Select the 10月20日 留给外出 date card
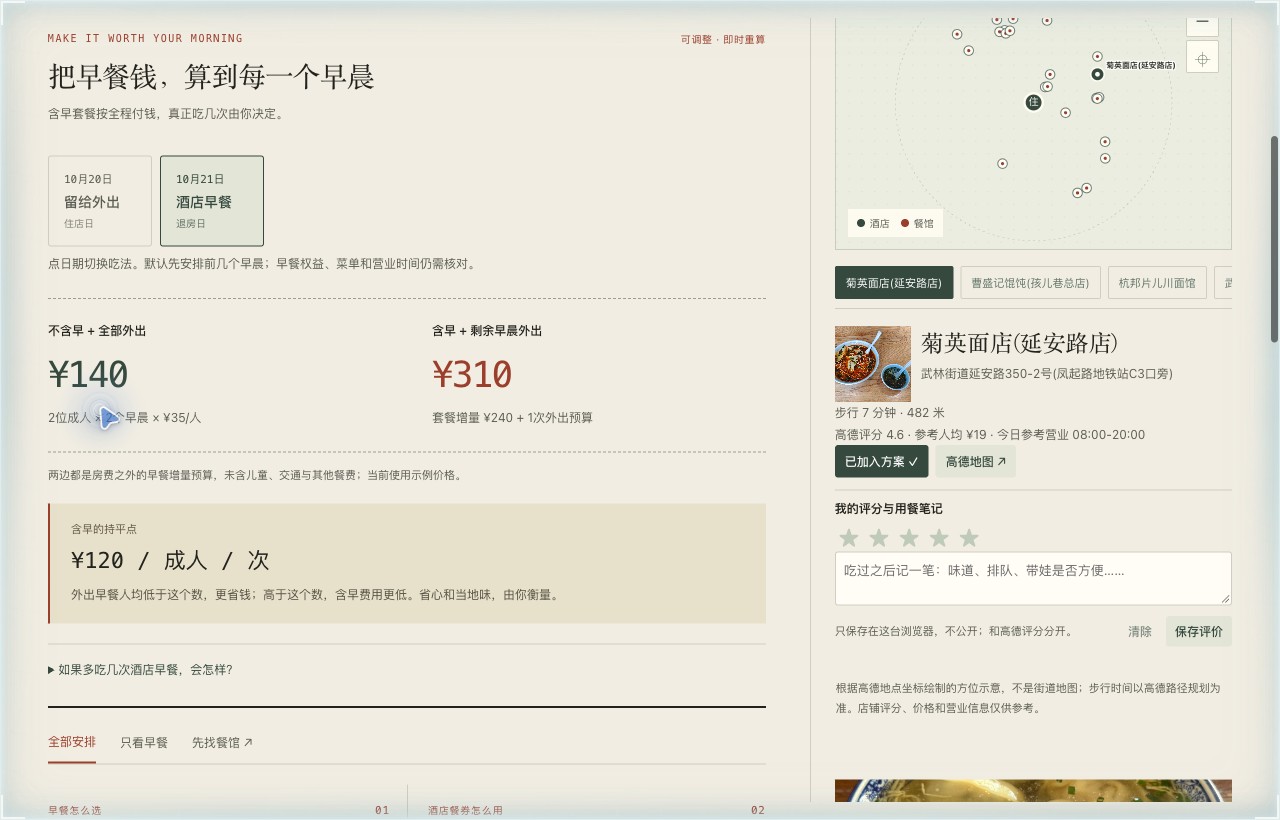 pyautogui.click(x=100, y=201)
